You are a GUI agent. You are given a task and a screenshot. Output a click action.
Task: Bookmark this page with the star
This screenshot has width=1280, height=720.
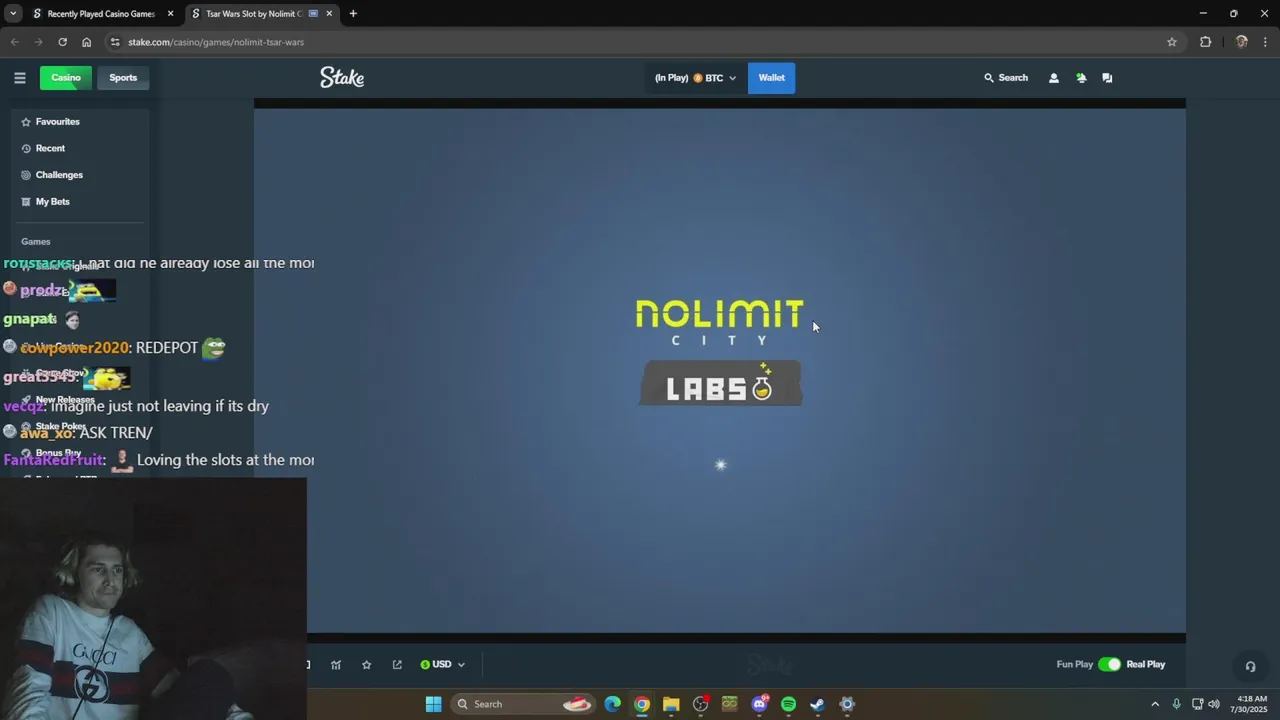(x=1172, y=42)
